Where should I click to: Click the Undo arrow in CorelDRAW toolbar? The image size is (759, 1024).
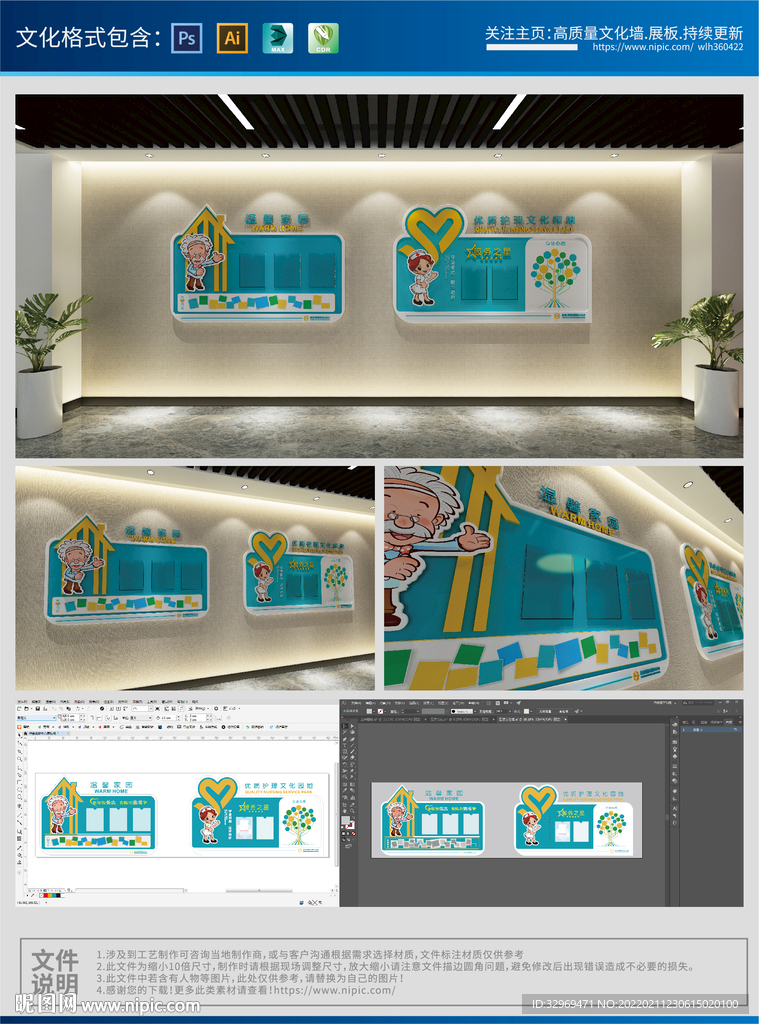[x=78, y=709]
